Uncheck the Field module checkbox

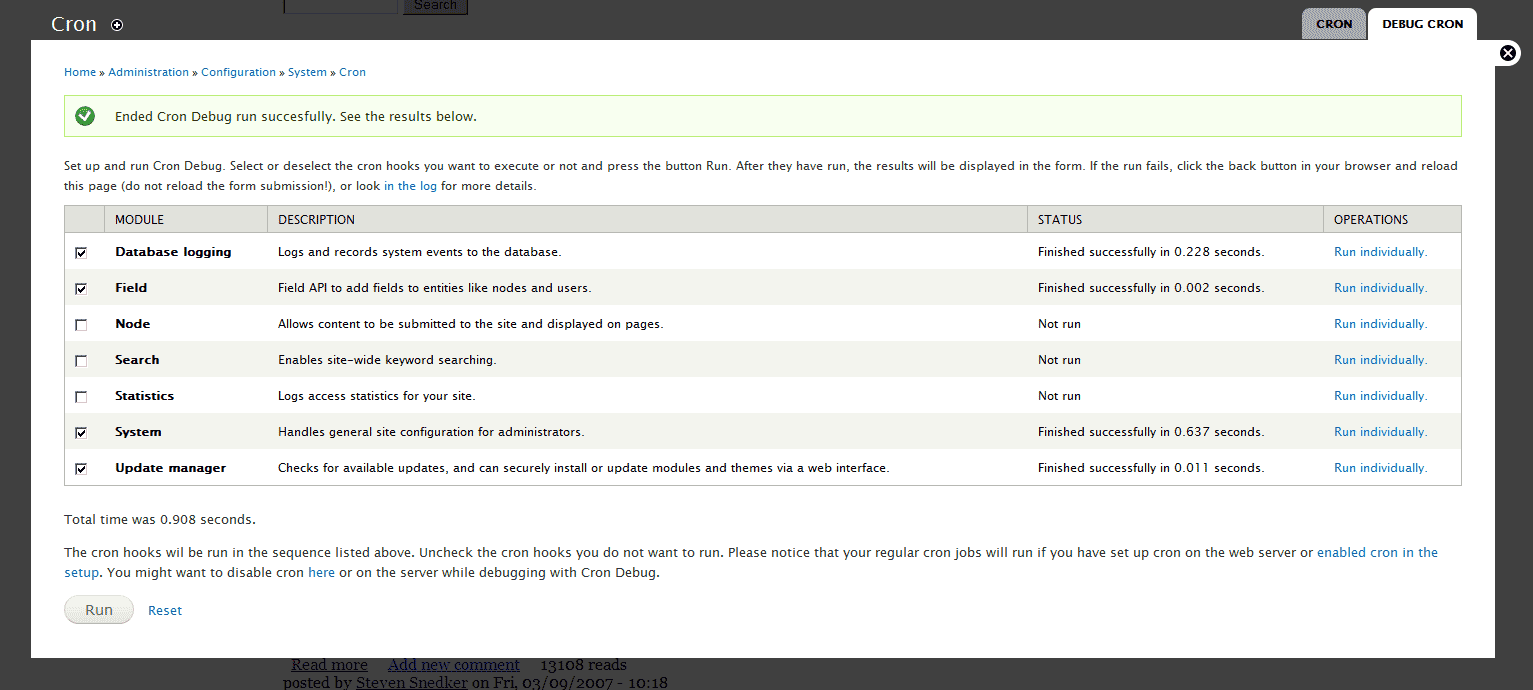tap(81, 289)
